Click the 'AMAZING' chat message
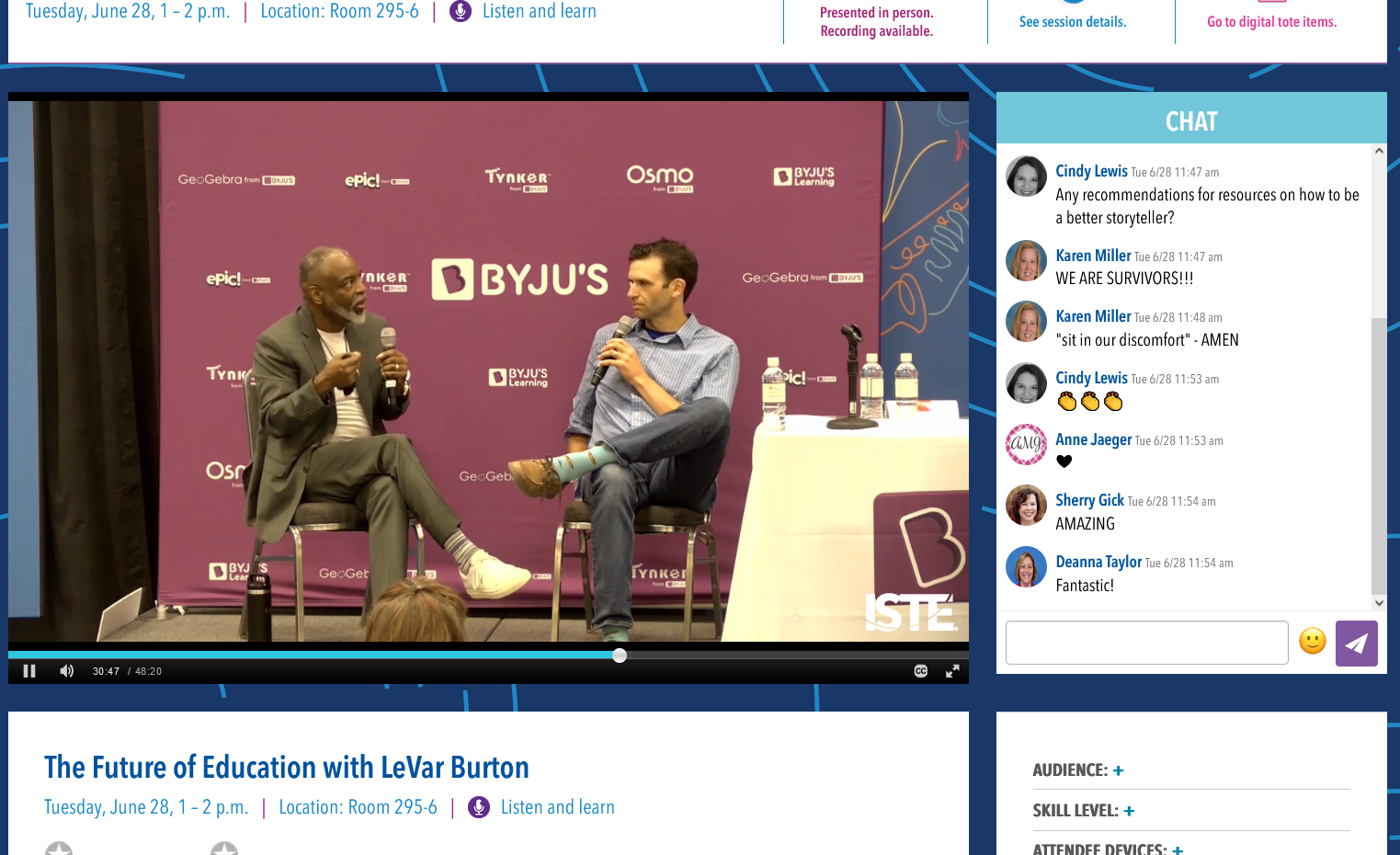This screenshot has width=1400, height=855. click(1085, 524)
